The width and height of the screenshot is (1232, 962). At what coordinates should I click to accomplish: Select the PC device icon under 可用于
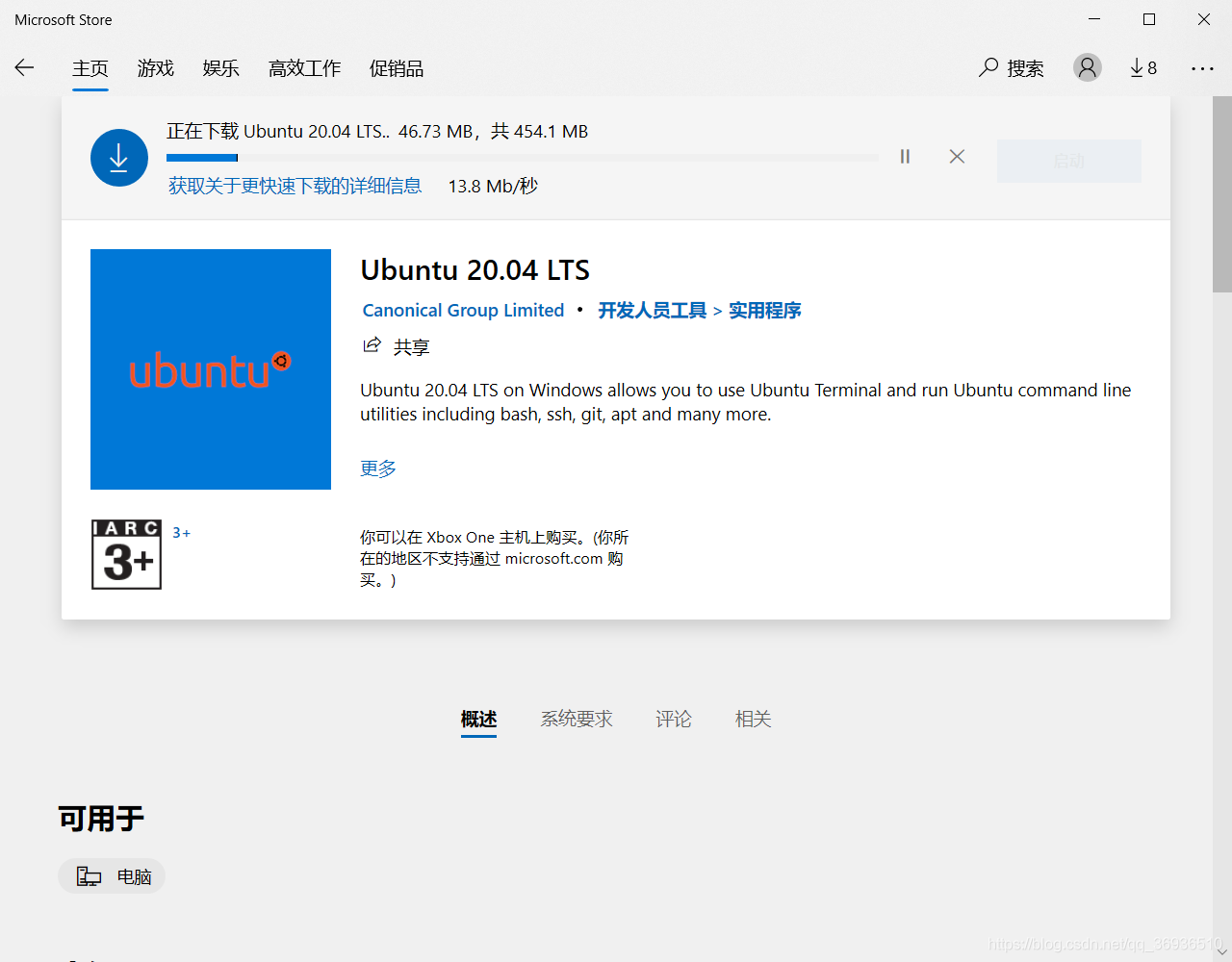(90, 876)
